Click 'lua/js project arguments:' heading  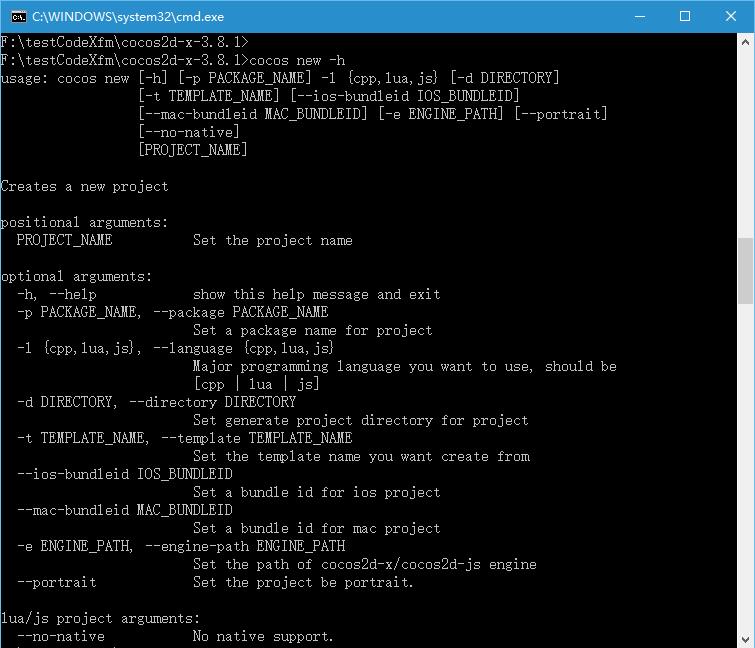click(101, 619)
